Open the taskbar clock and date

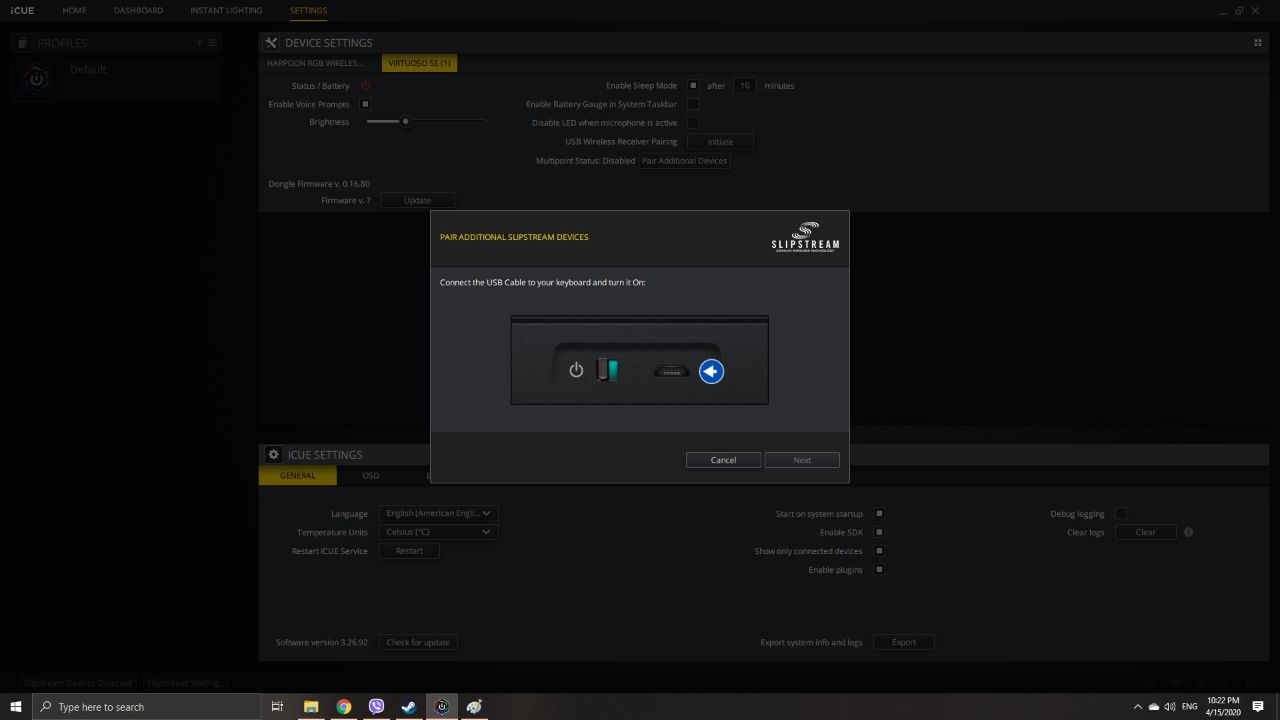(1224, 707)
